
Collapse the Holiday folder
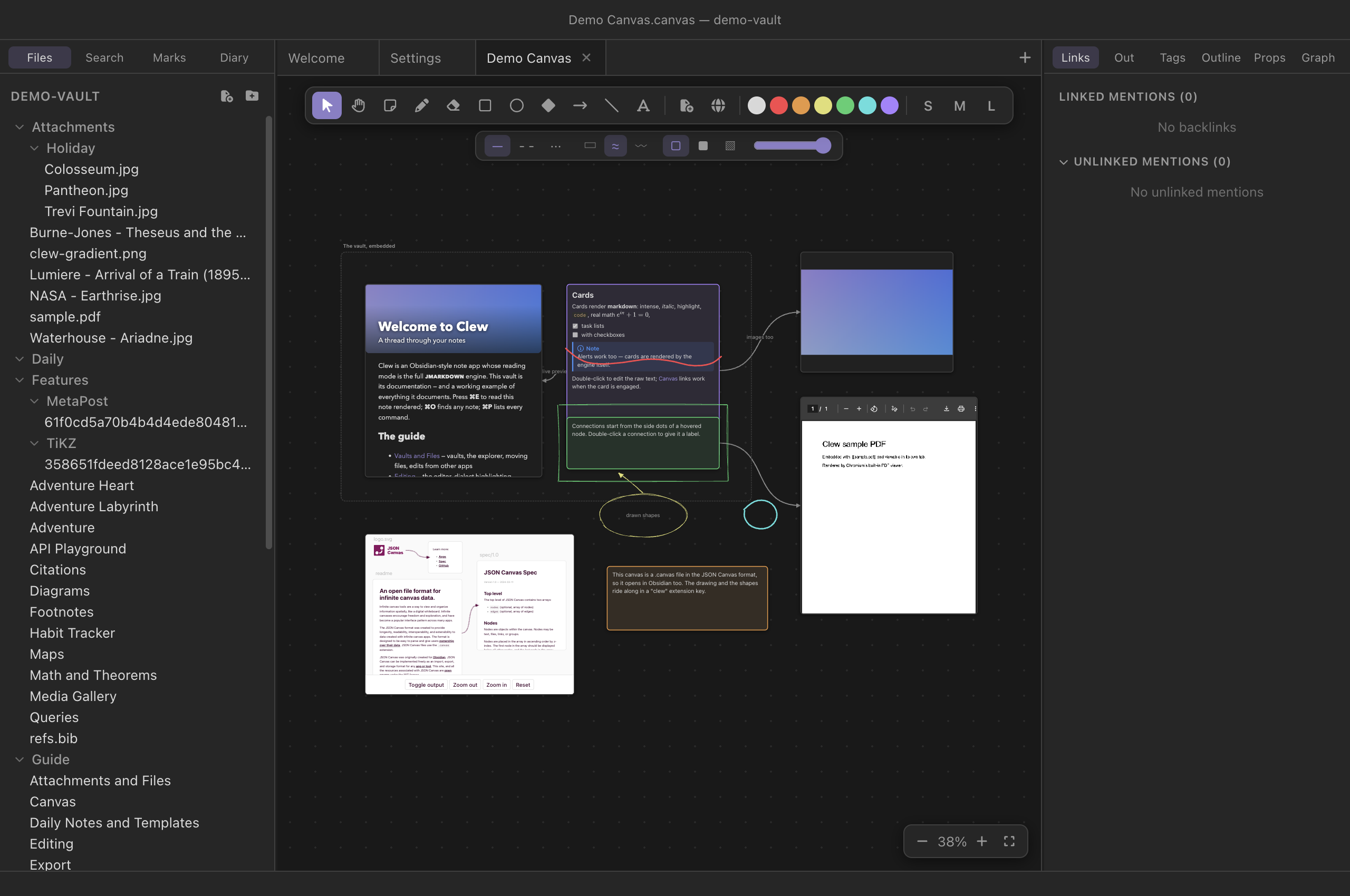34,148
